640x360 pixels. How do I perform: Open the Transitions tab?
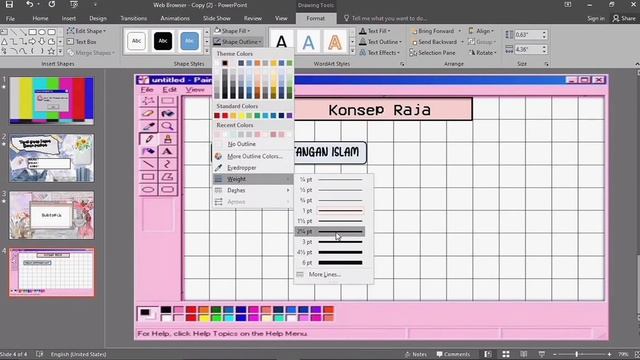coord(133,18)
